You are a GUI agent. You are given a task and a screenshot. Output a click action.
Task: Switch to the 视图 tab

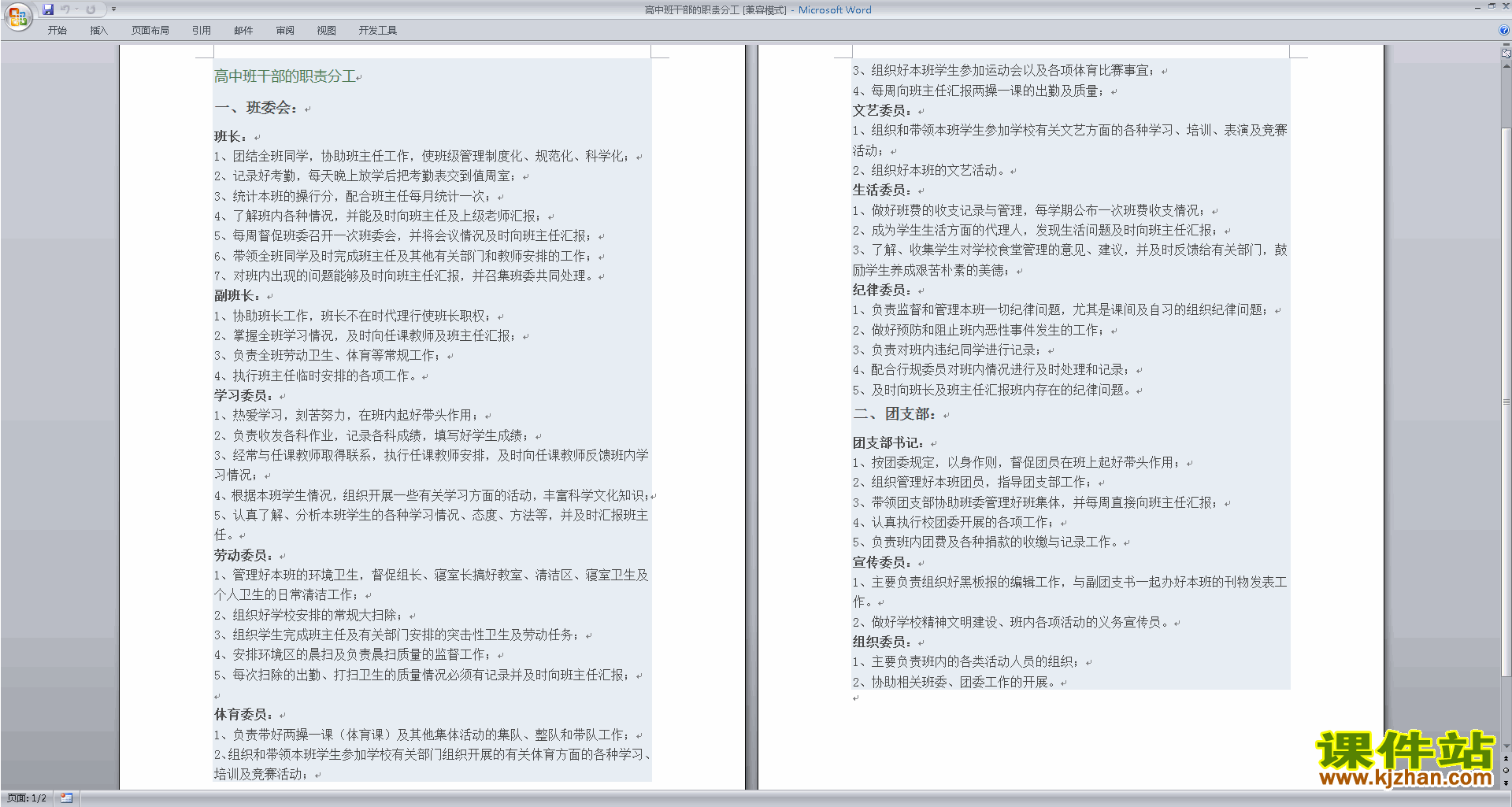point(327,31)
